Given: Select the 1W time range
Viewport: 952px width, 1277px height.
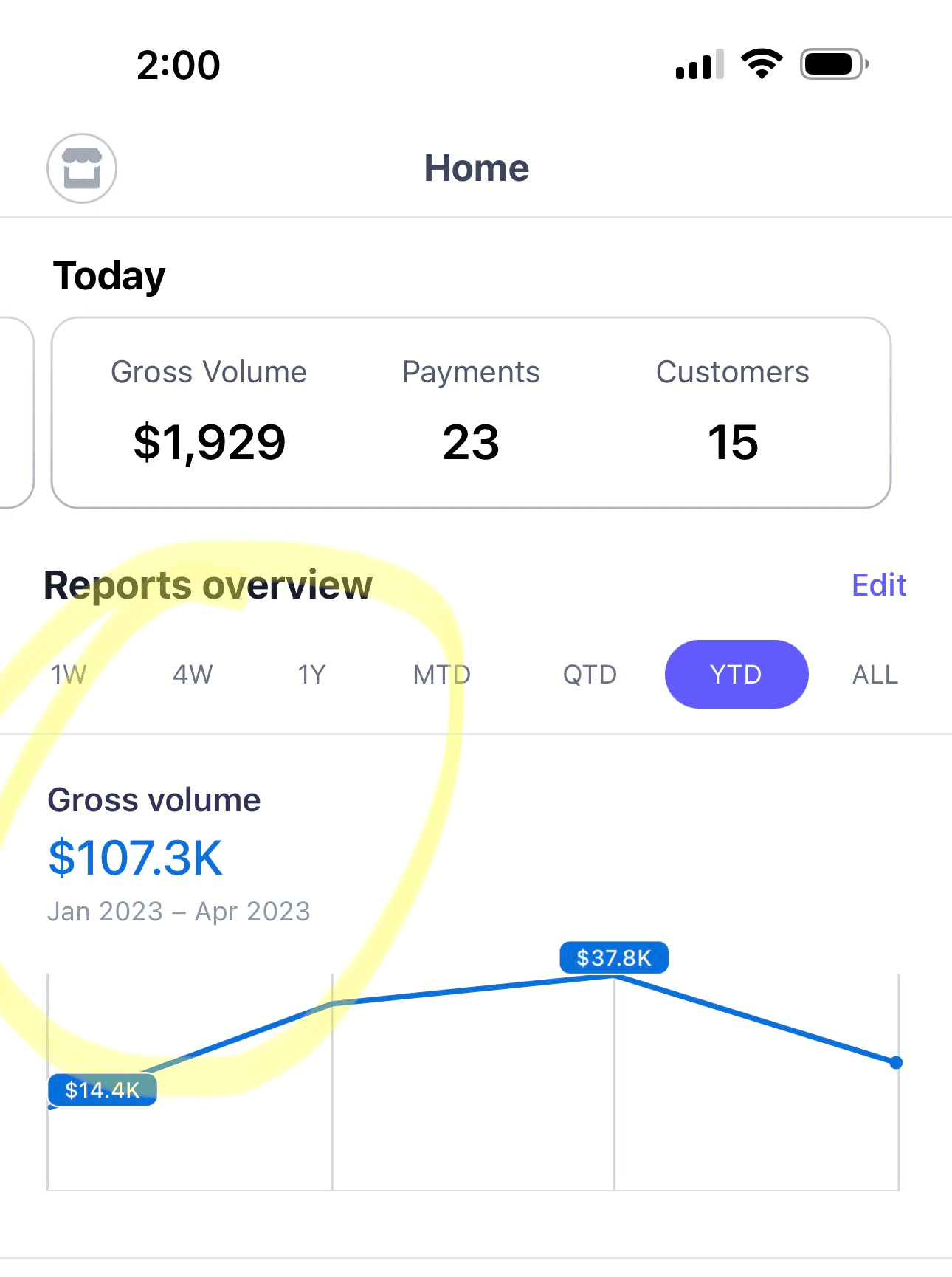Looking at the screenshot, I should tap(69, 675).
